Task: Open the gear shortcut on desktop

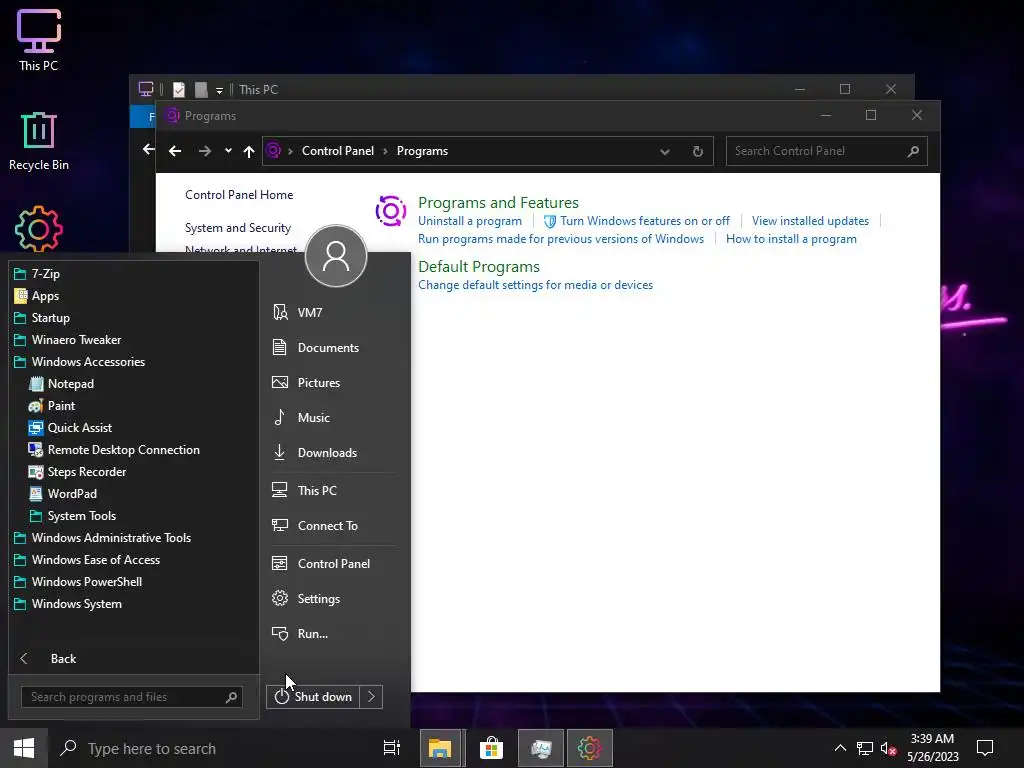Action: pyautogui.click(x=39, y=229)
